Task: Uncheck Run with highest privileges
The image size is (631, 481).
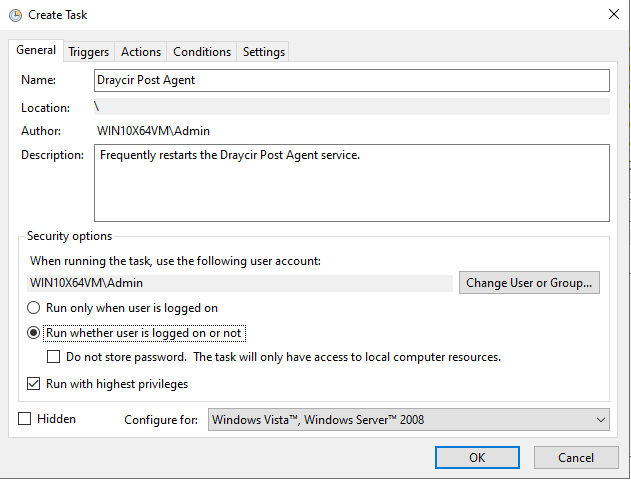Action: [33, 384]
